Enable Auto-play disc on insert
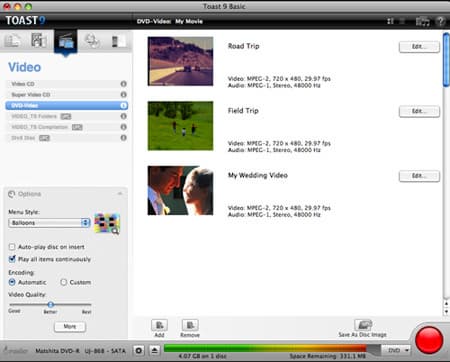Screen dimensions: 450x362 (x=12, y=247)
